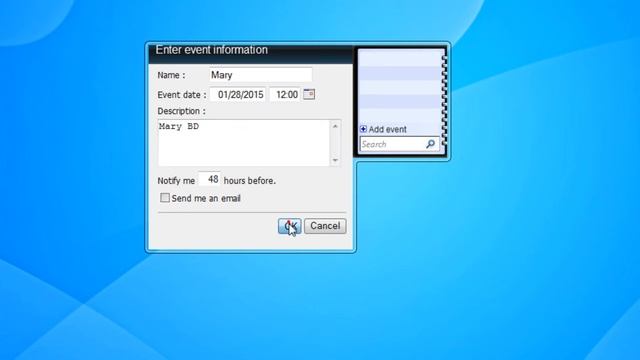Click the Notify me hours field
The image size is (640, 360).
click(x=209, y=179)
